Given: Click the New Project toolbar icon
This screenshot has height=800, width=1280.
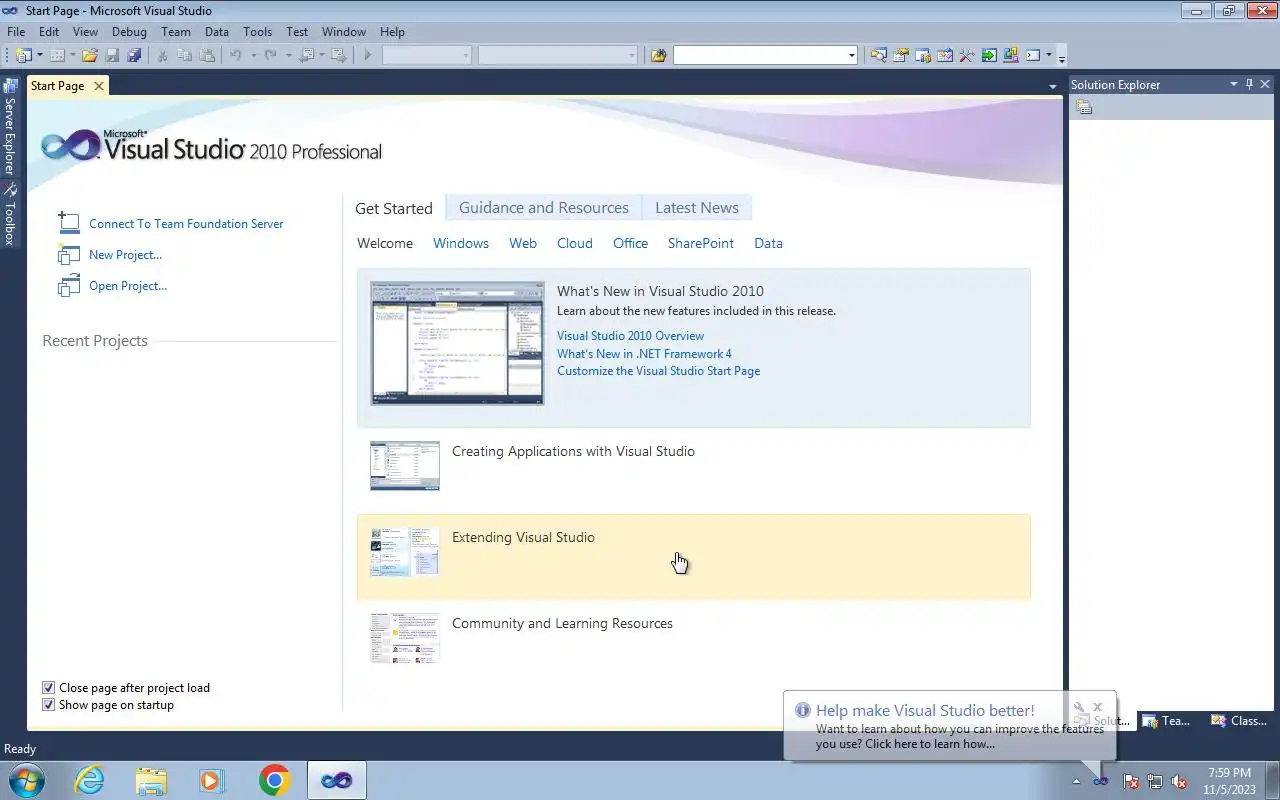Looking at the screenshot, I should click(23, 55).
